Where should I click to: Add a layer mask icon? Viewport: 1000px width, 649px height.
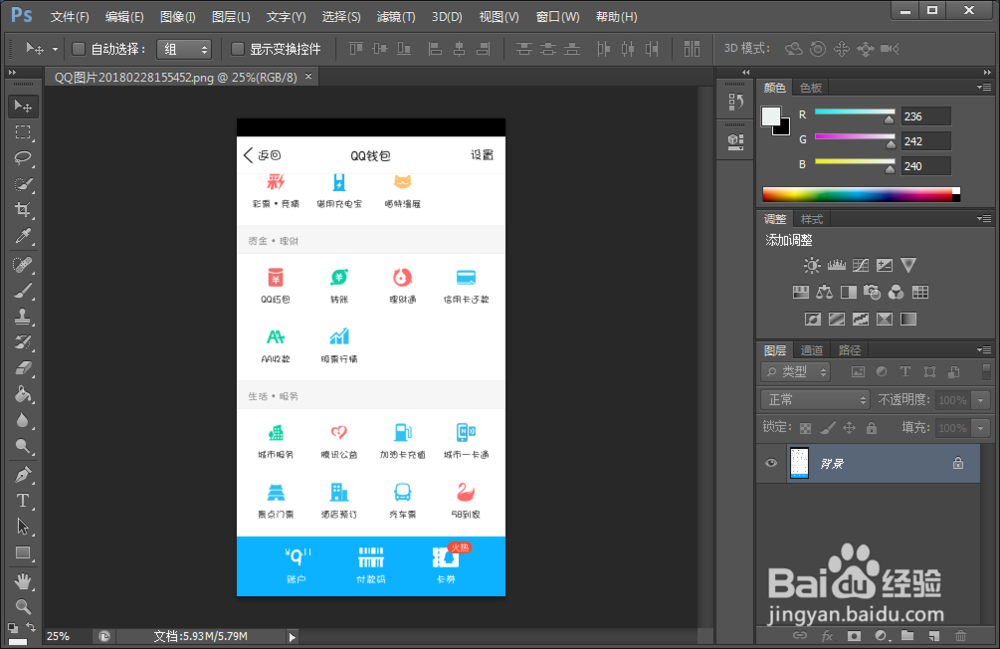point(854,636)
